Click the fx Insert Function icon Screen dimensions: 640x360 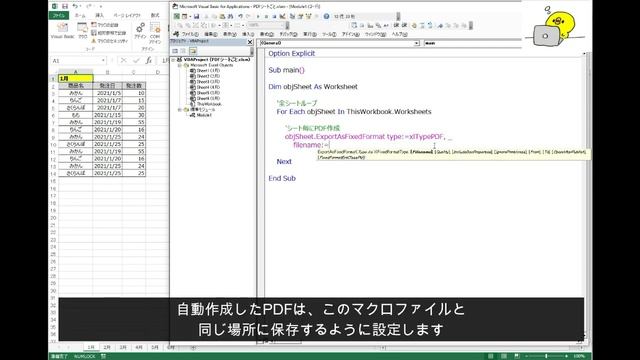(x=149, y=60)
